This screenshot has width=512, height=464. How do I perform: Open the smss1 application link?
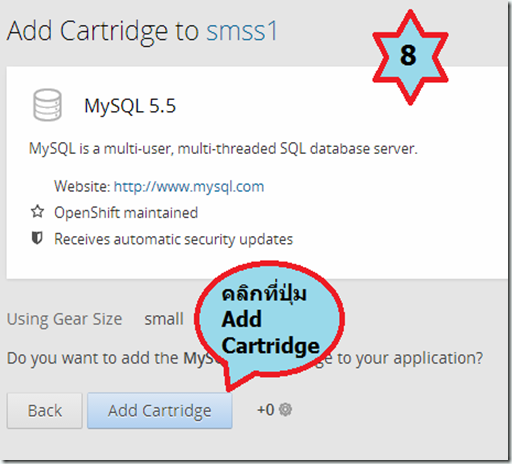[x=242, y=31]
